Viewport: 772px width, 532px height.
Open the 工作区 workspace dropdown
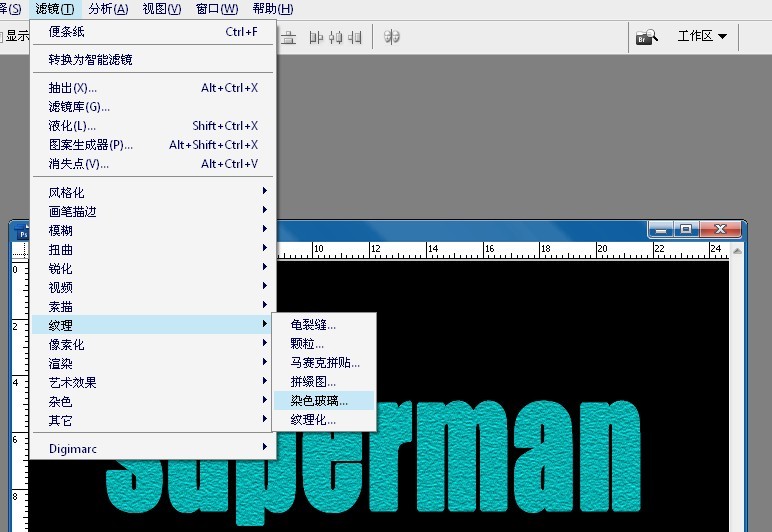coord(702,36)
